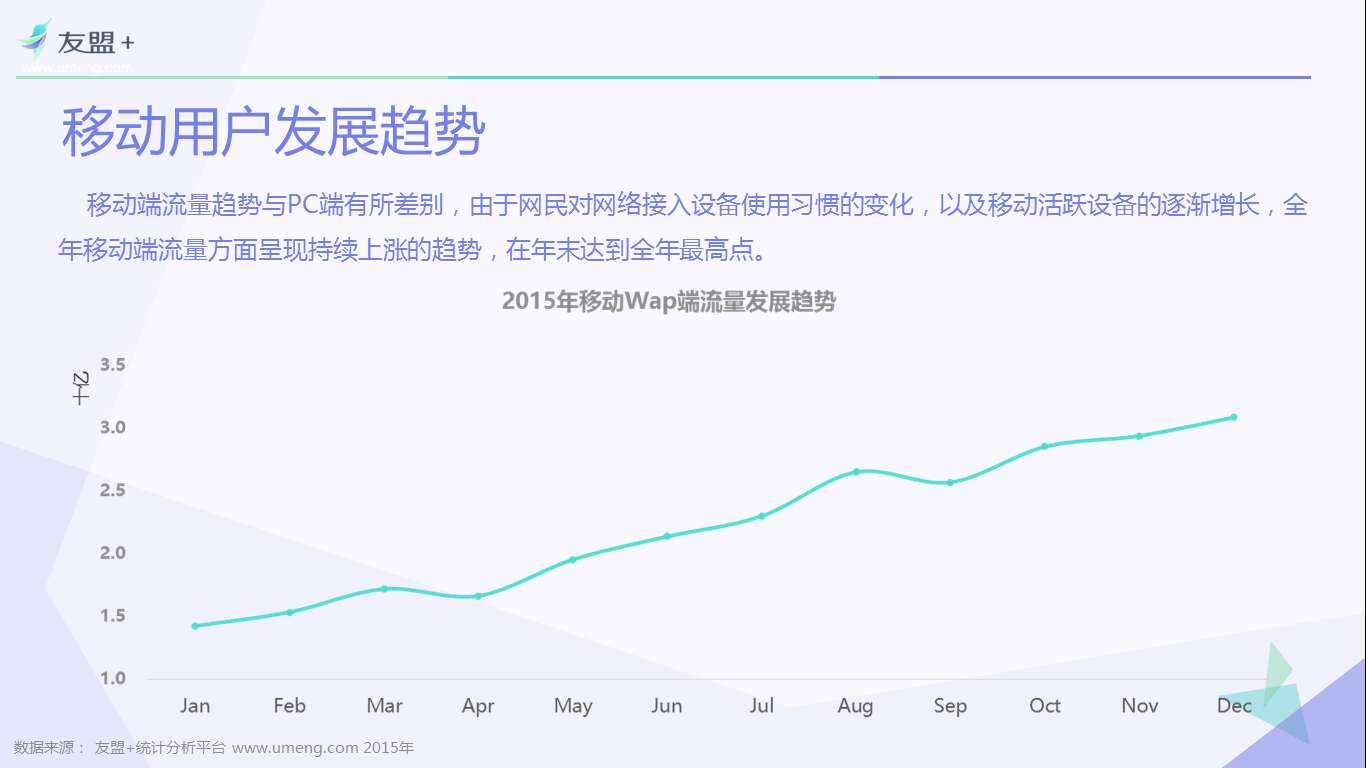Click the description paragraph about mobile traffic
This screenshot has height=768, width=1366.
pos(683,227)
